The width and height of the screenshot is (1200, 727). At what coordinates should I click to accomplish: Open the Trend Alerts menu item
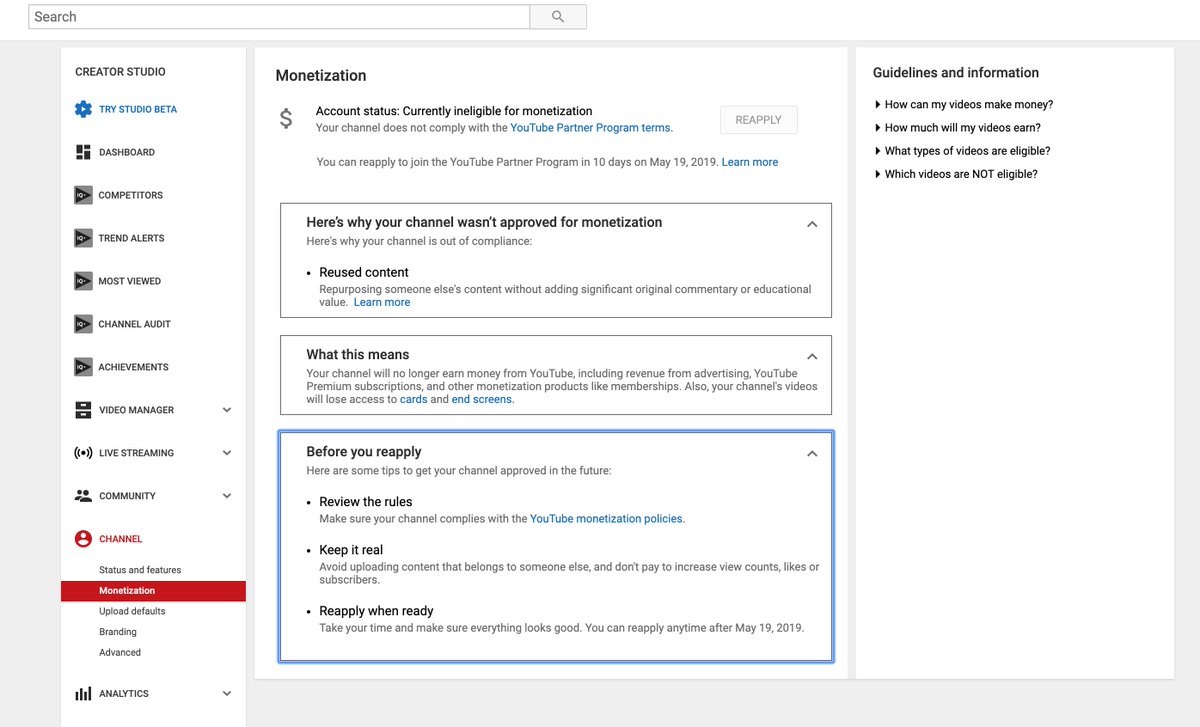coord(131,238)
